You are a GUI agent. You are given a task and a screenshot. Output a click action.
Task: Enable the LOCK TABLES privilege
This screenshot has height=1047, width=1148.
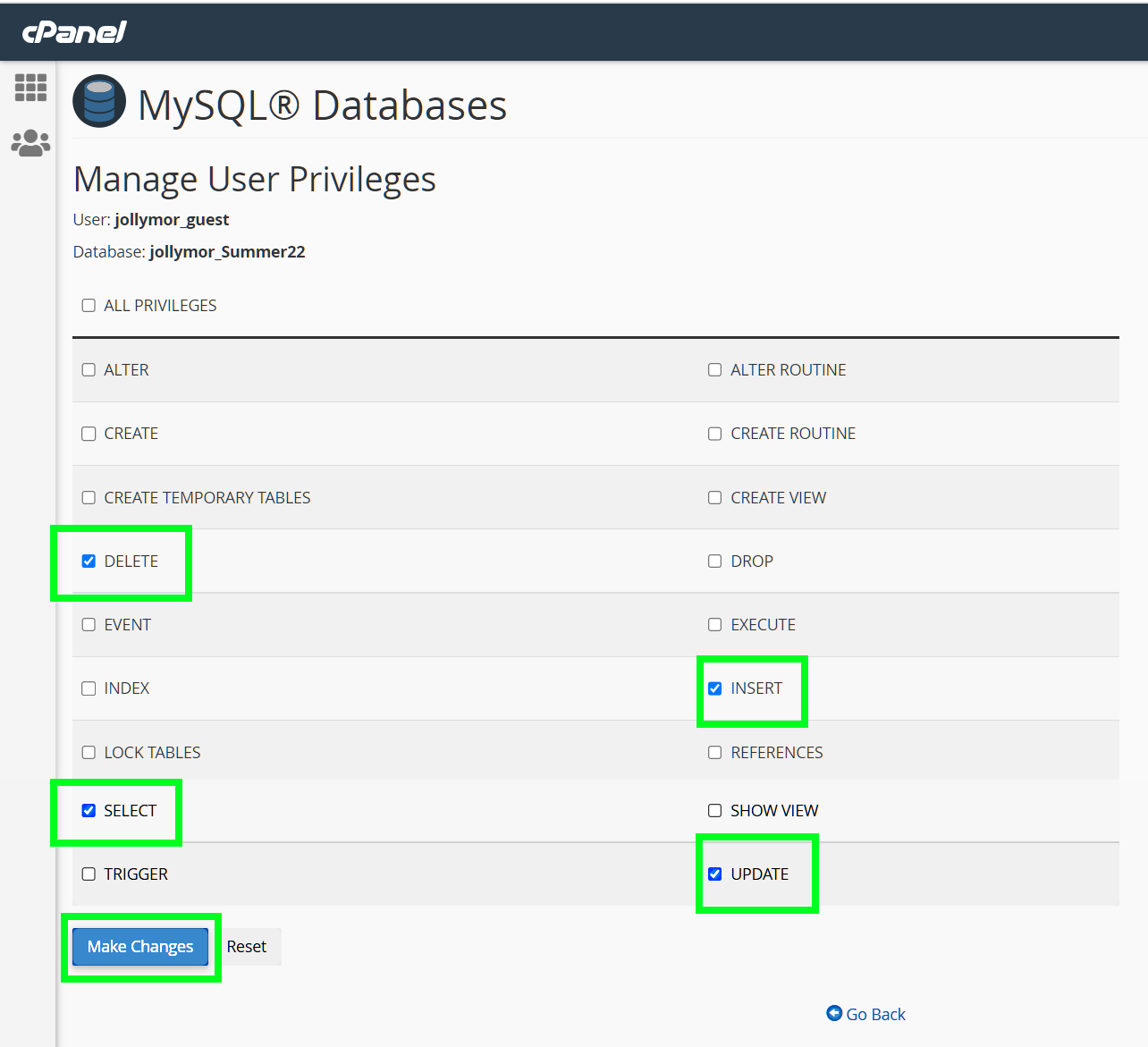[x=89, y=753]
